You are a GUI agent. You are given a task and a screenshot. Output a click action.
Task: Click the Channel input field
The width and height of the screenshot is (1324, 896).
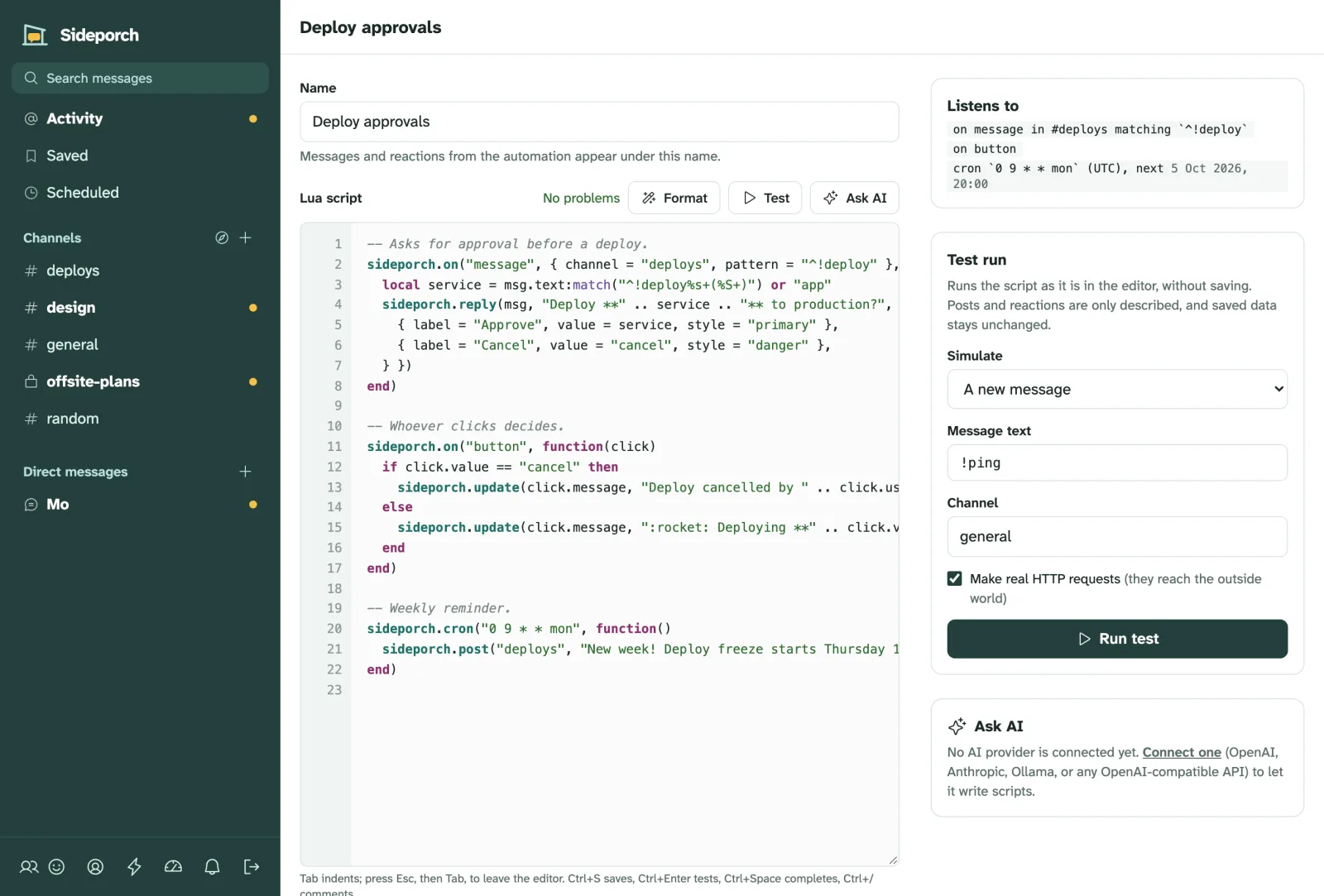(1117, 536)
